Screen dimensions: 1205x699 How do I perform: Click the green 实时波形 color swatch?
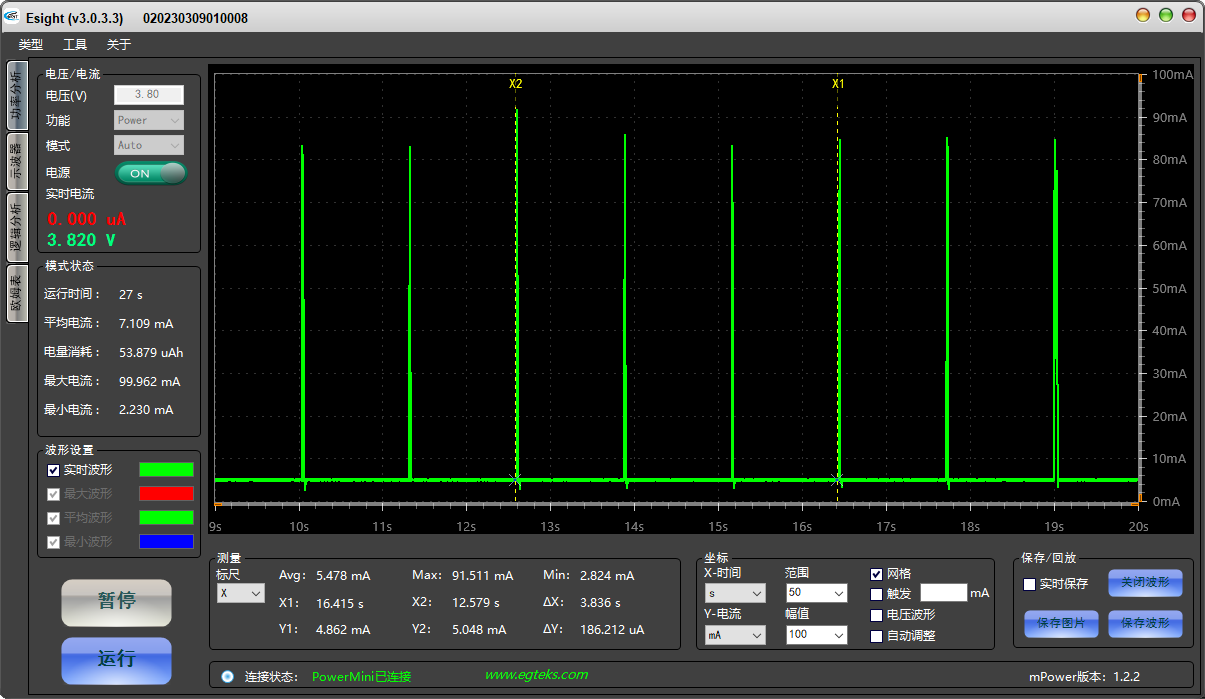pyautogui.click(x=166, y=470)
